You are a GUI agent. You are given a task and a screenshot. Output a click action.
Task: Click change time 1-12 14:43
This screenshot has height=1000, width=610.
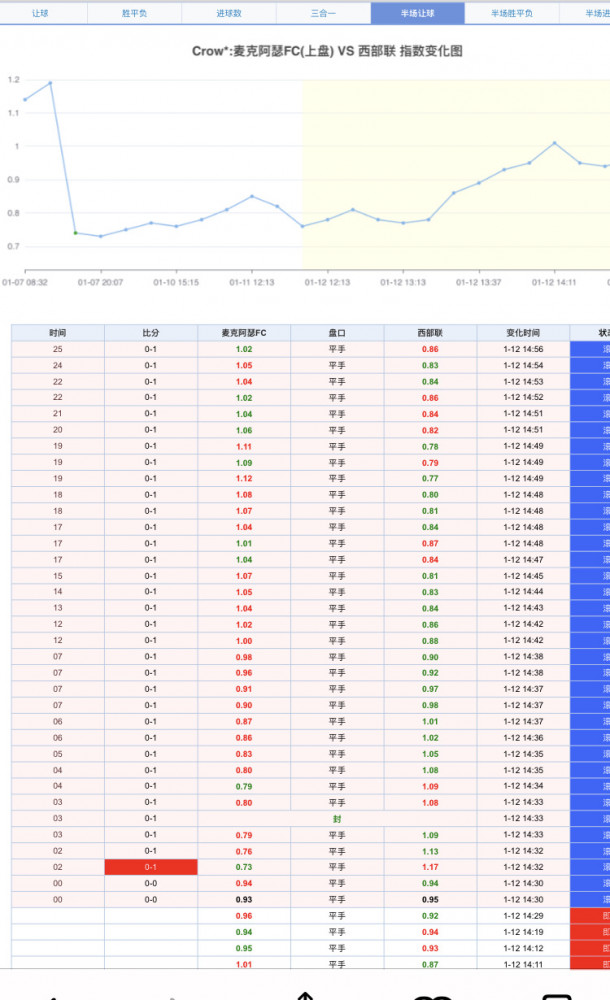click(x=523, y=608)
